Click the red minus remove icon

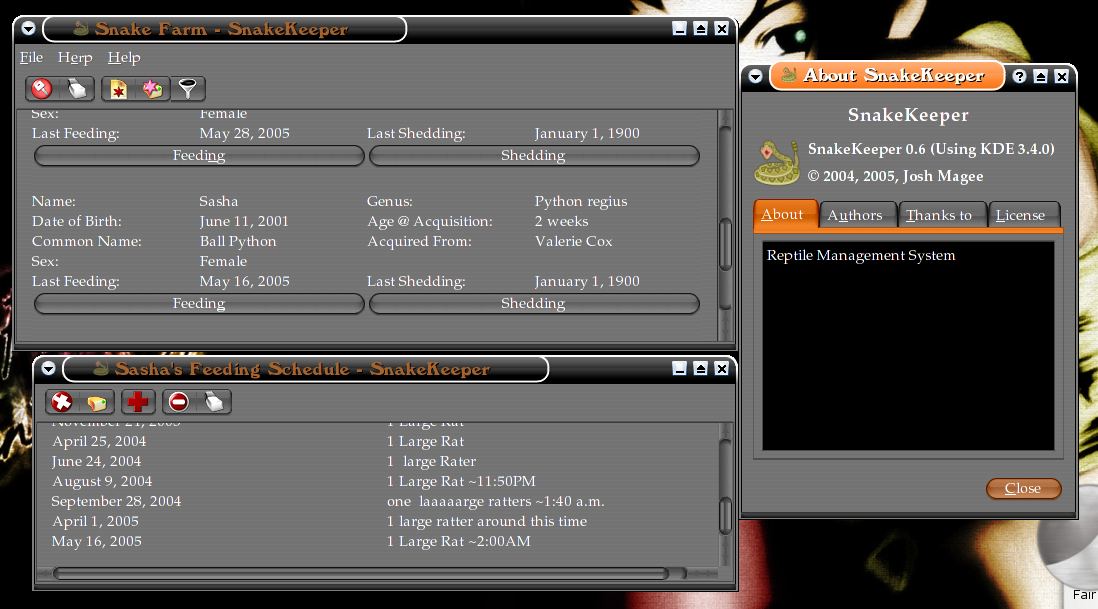pos(179,402)
